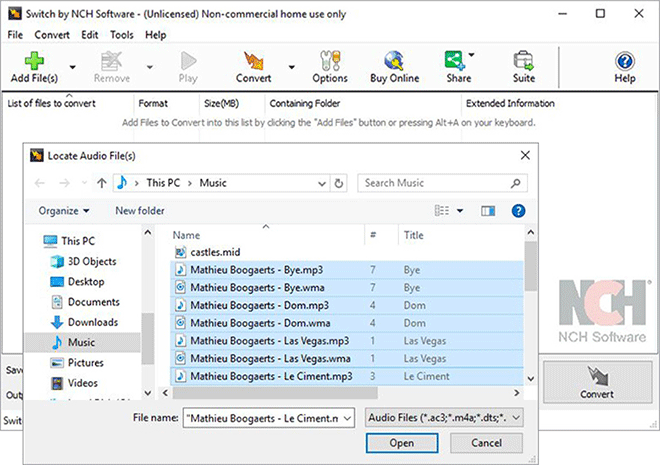This screenshot has height=465, width=660.
Task: Open the Remove dropdown arrow
Action: 149,67
